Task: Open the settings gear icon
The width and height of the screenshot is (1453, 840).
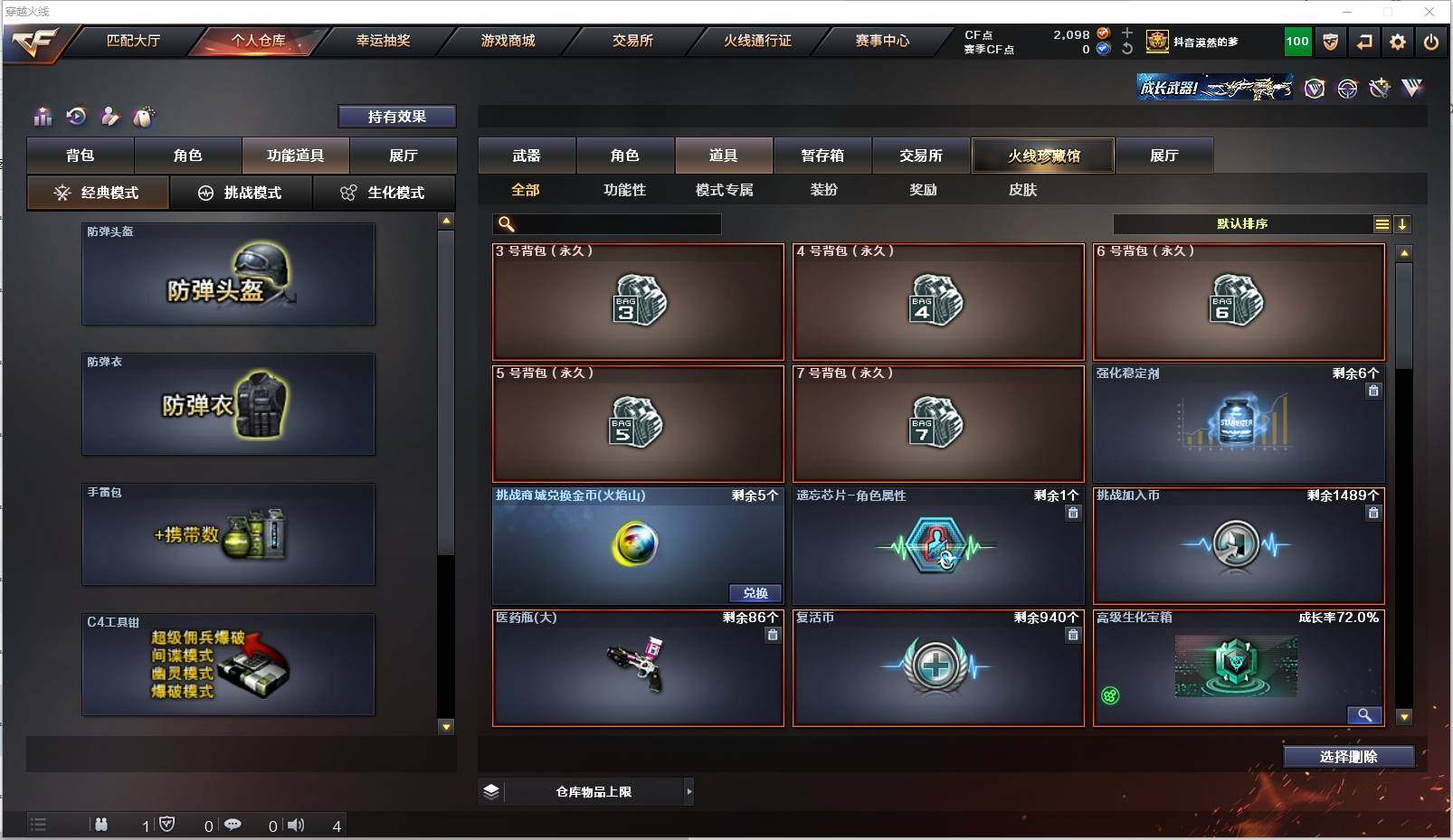Action: 1398,42
